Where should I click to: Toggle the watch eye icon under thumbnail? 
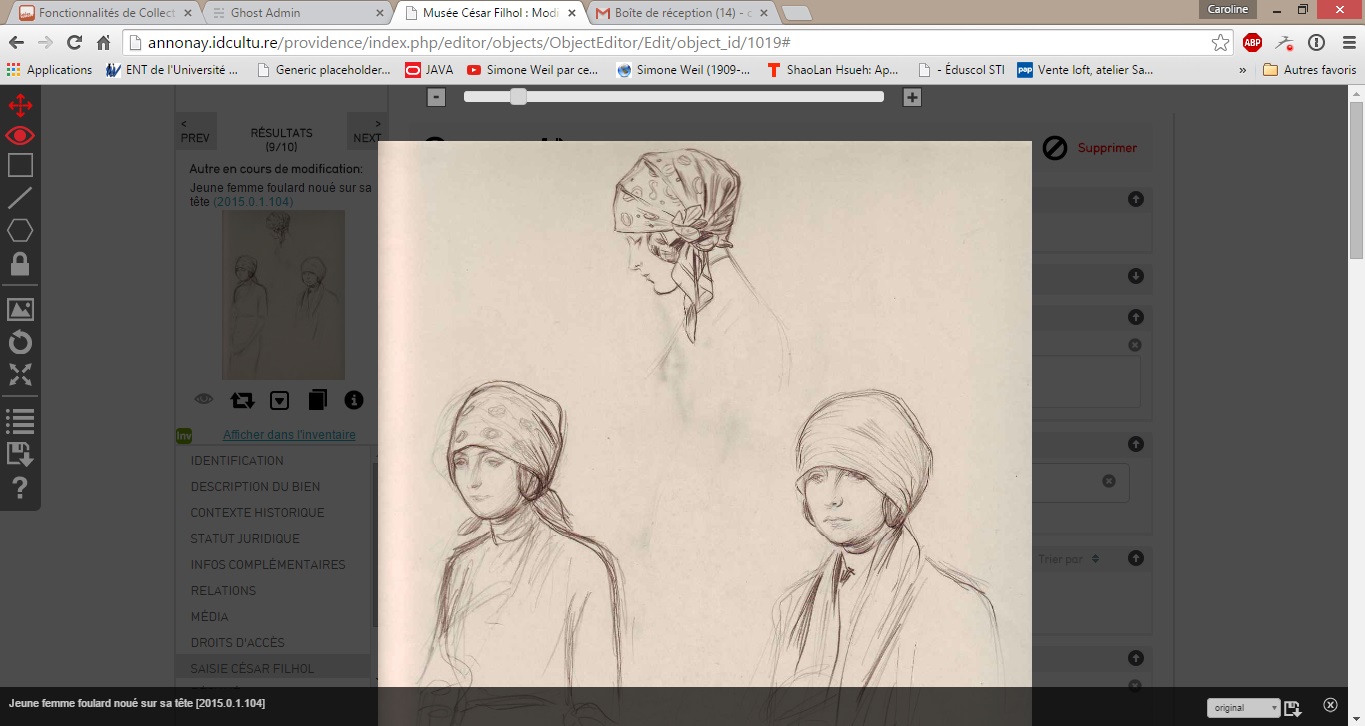[x=204, y=400]
